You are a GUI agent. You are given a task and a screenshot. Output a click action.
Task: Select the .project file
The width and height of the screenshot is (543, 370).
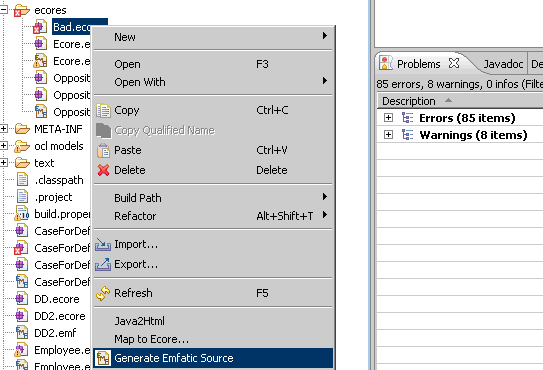pos(53,197)
